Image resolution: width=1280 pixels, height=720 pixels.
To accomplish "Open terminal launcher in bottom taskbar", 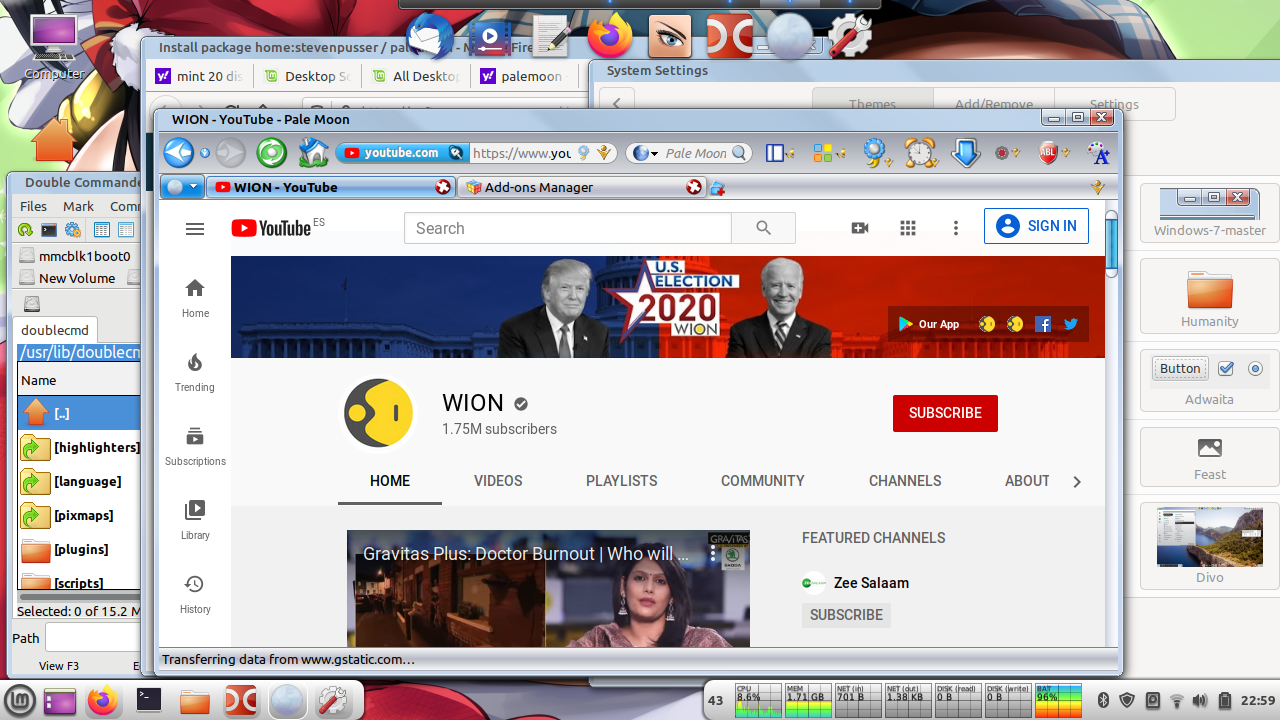I will click(x=149, y=700).
